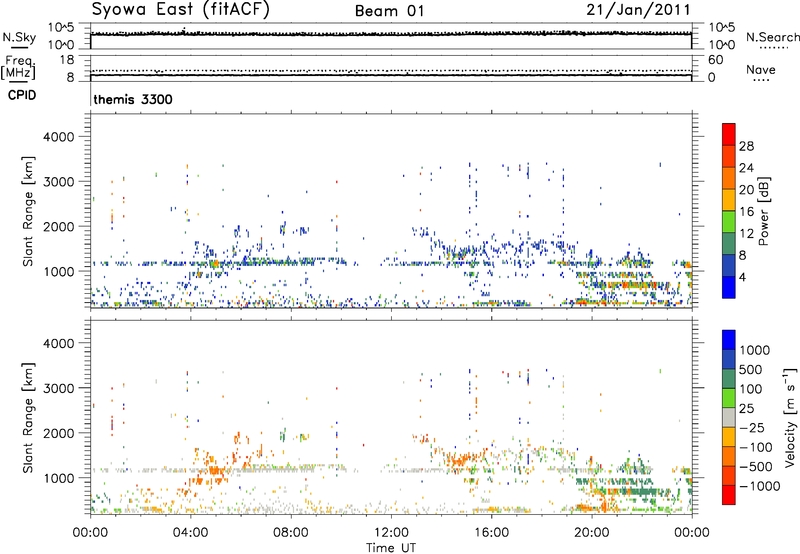Image resolution: width=800 pixels, height=554 pixels.
Task: Click '3000' tick of the power panel
Action: tap(58, 182)
